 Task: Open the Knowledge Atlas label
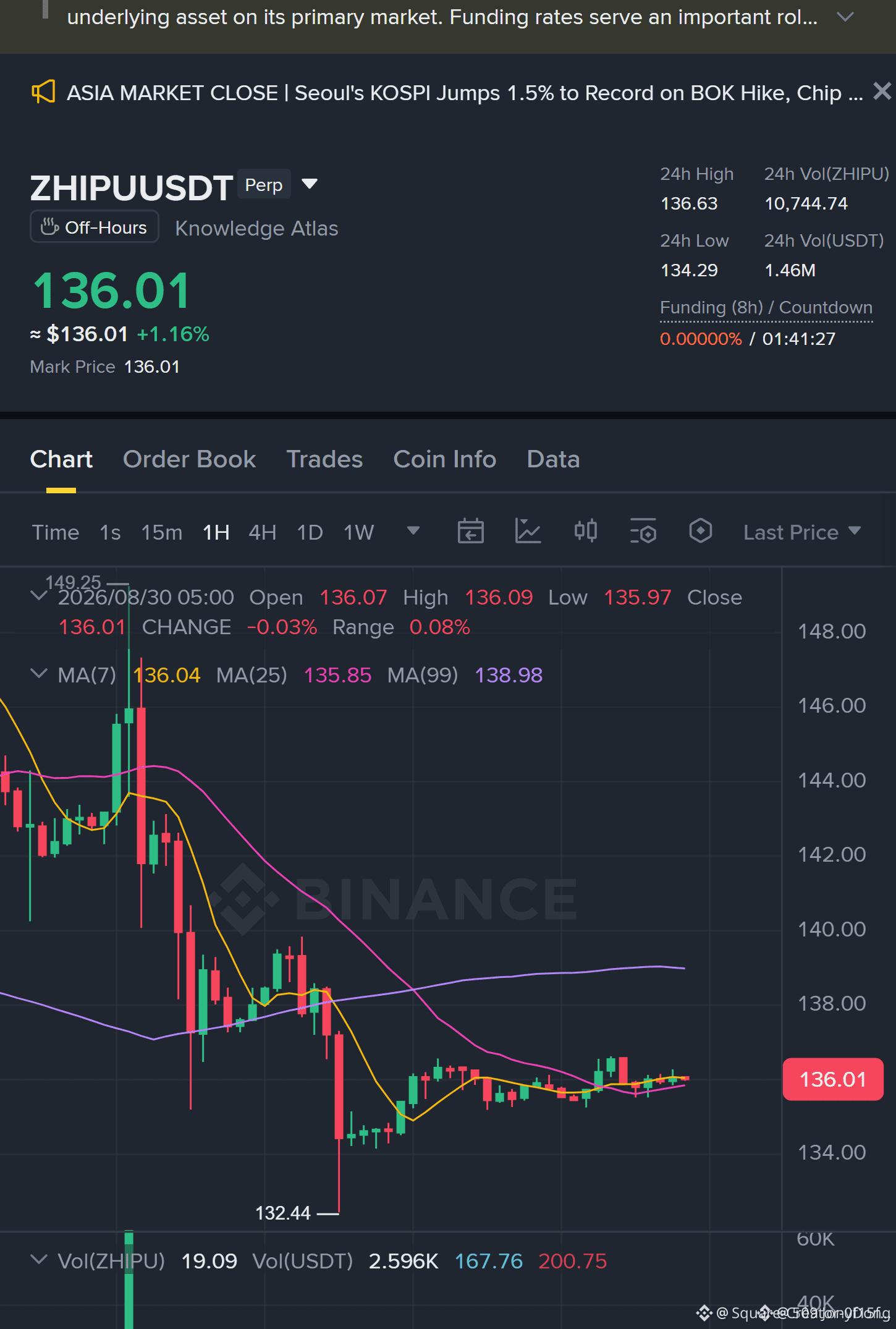(256, 228)
